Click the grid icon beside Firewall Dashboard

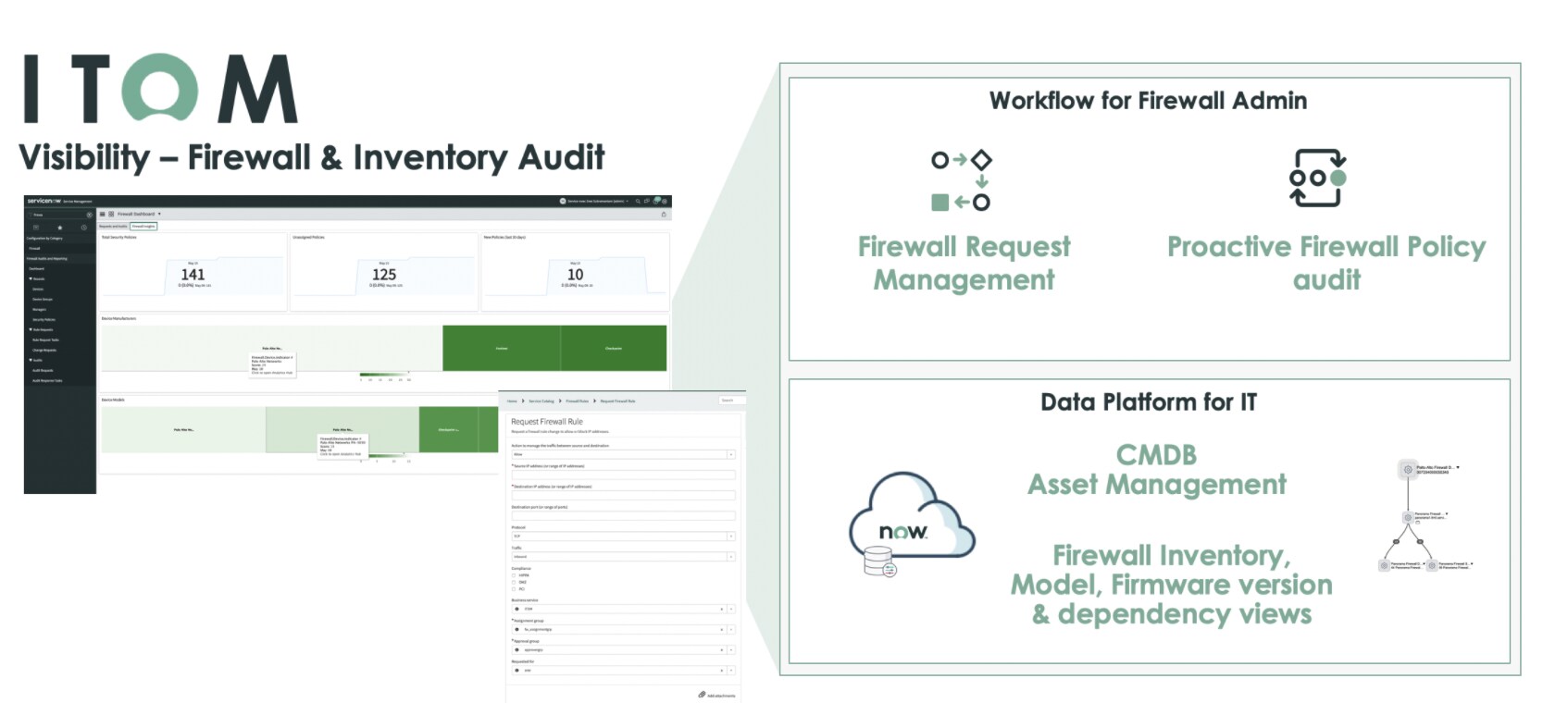[x=111, y=214]
